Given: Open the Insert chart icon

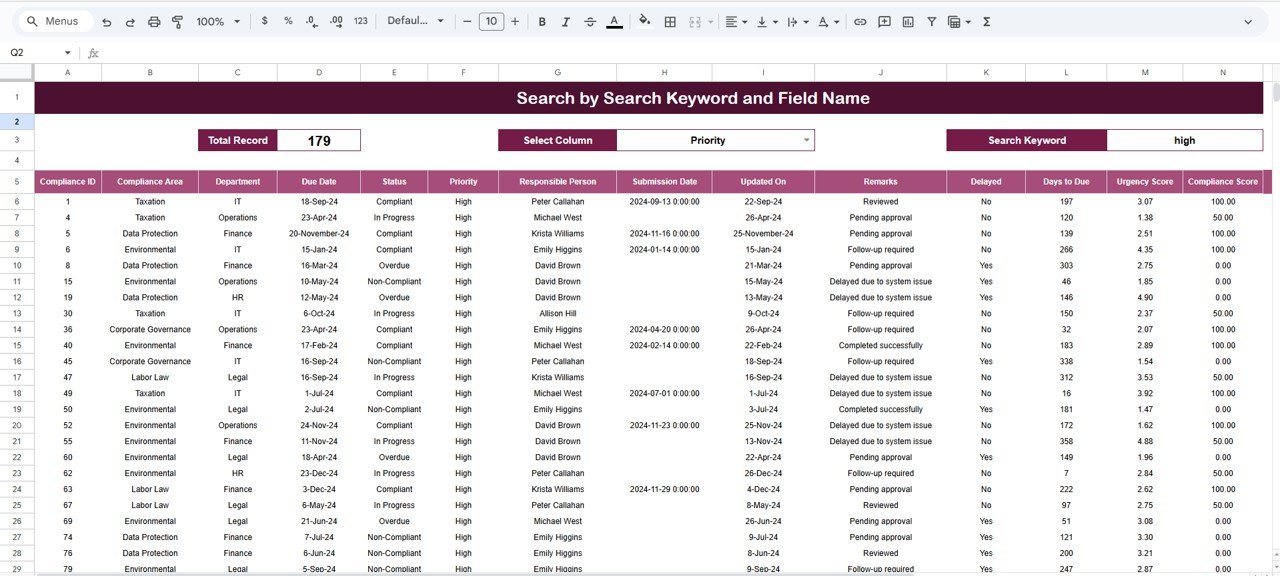Looking at the screenshot, I should point(909,21).
